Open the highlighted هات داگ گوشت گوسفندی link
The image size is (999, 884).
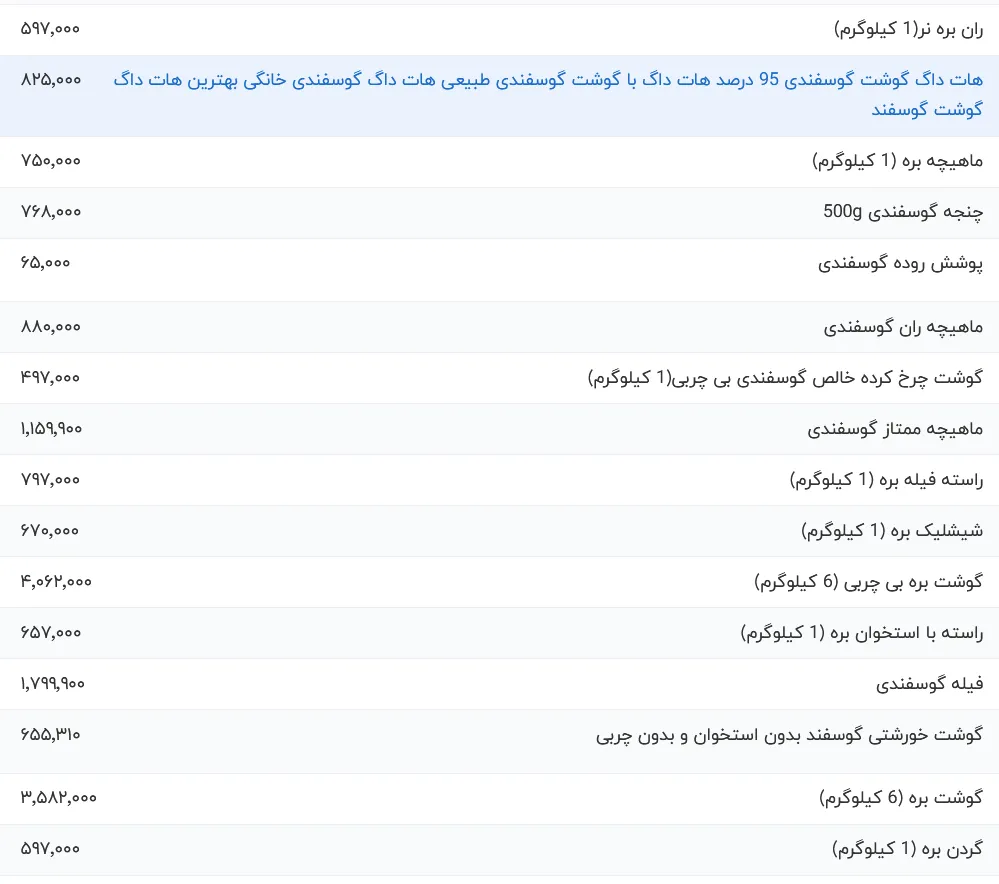click(x=548, y=94)
